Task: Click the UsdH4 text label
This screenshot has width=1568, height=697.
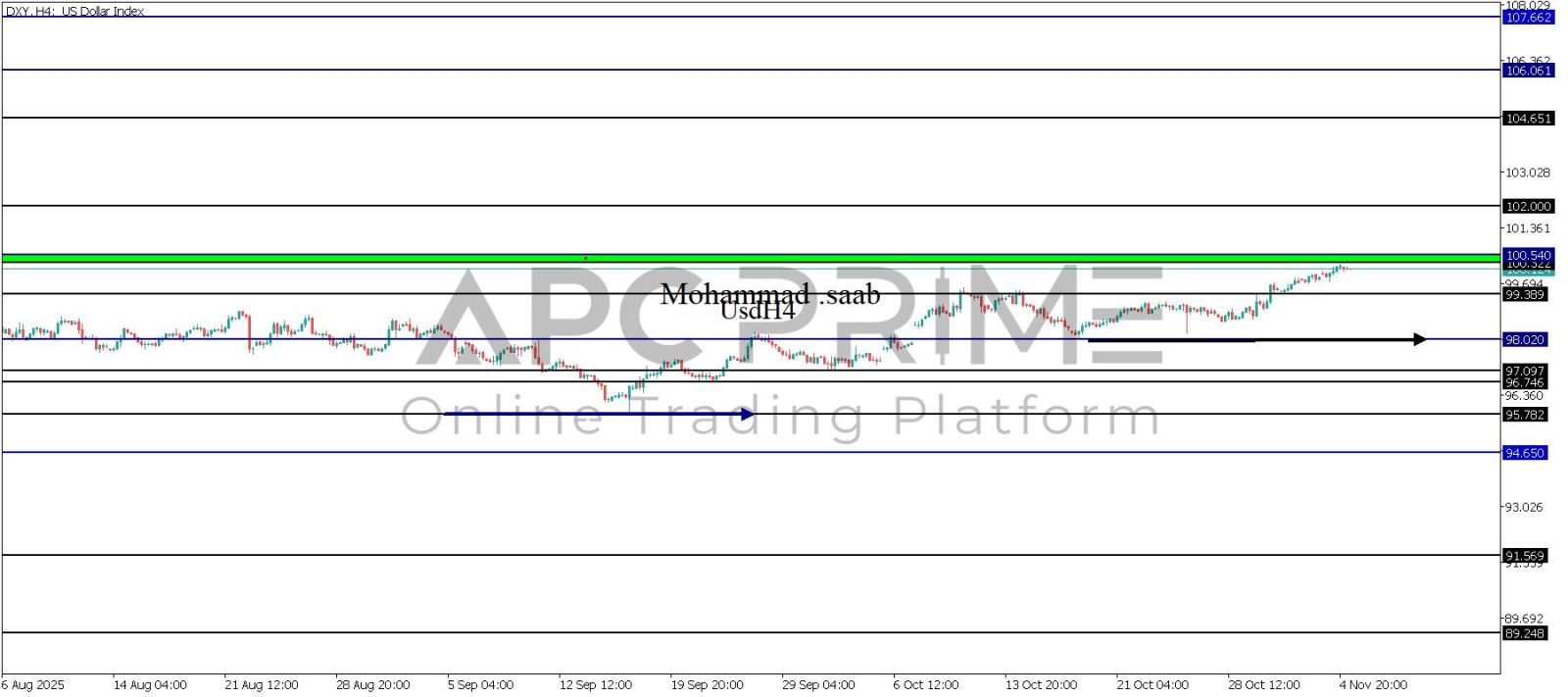Action: (757, 312)
